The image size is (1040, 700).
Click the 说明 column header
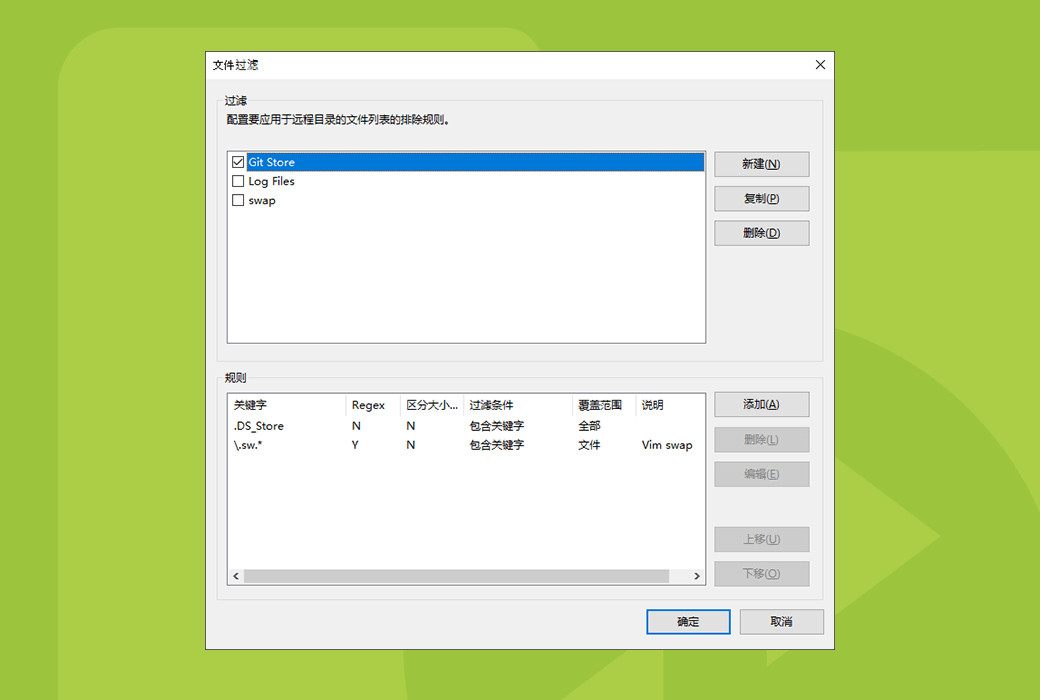pos(669,405)
